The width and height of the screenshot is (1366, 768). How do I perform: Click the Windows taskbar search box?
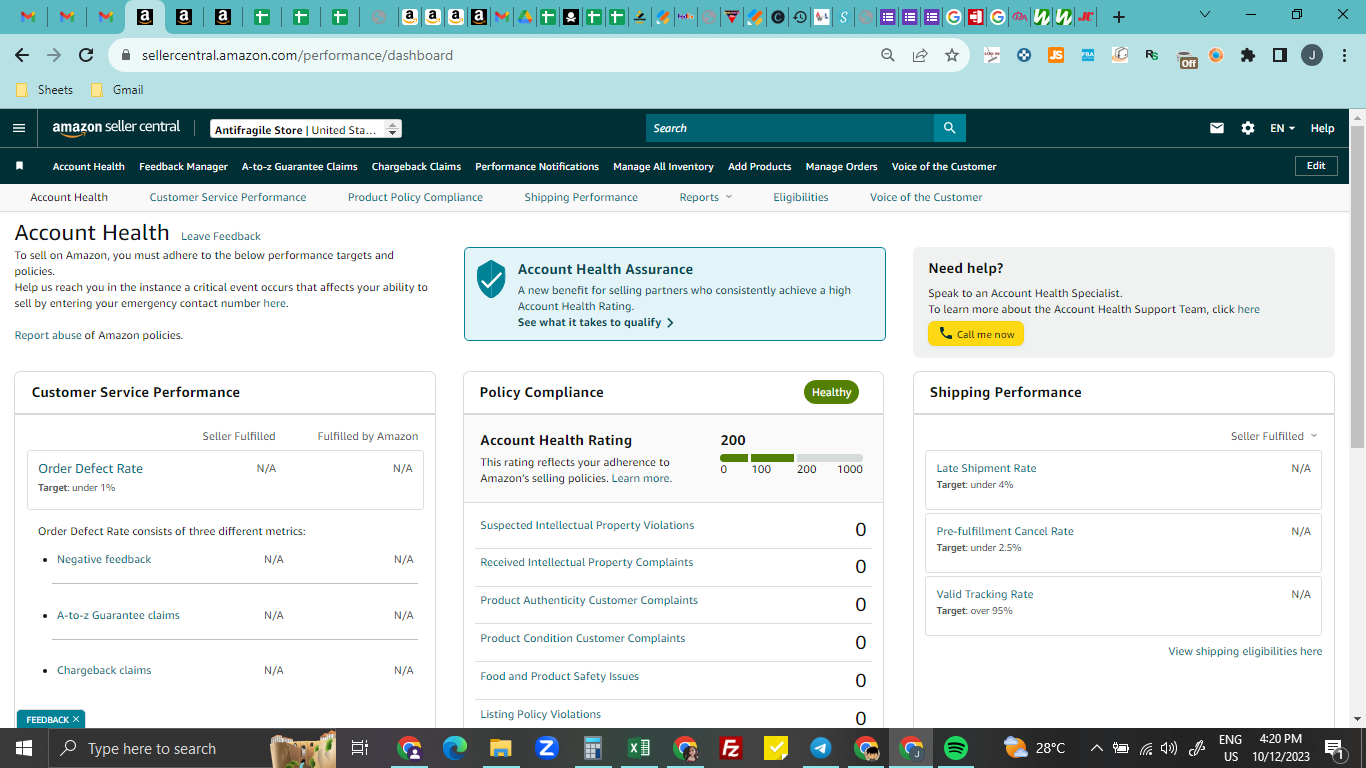[x=157, y=748]
